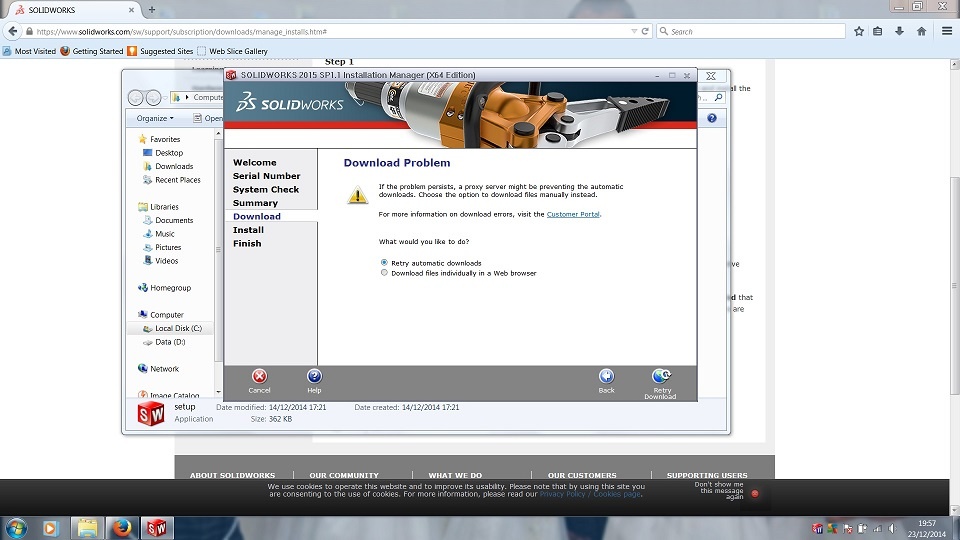This screenshot has height=540, width=960.
Task: Open Firefox downloads arrow icon
Action: (x=899, y=31)
